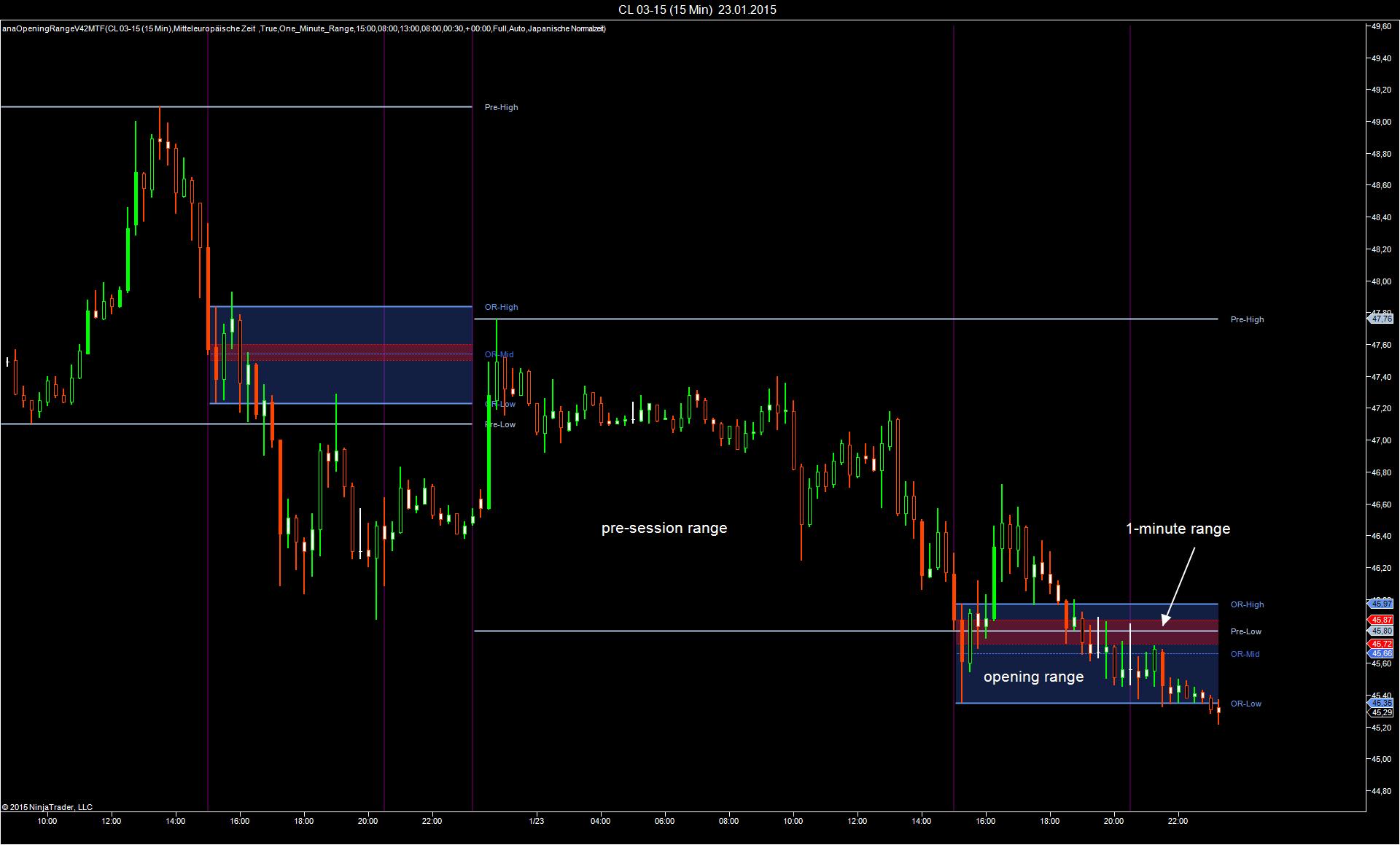Click the 45,29 last price marker
This screenshot has width=1400, height=845.
[1381, 712]
